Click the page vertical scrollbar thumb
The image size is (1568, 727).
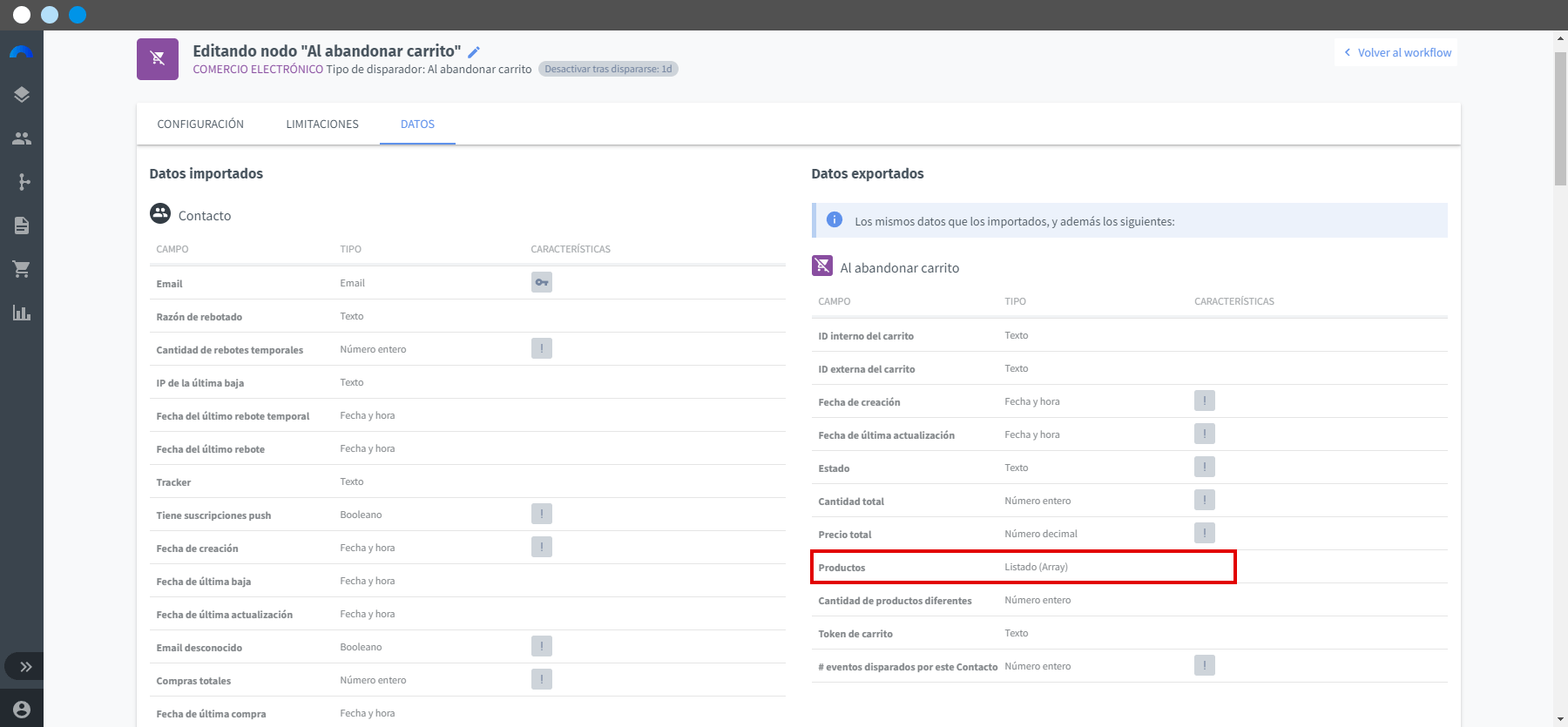click(1560, 118)
